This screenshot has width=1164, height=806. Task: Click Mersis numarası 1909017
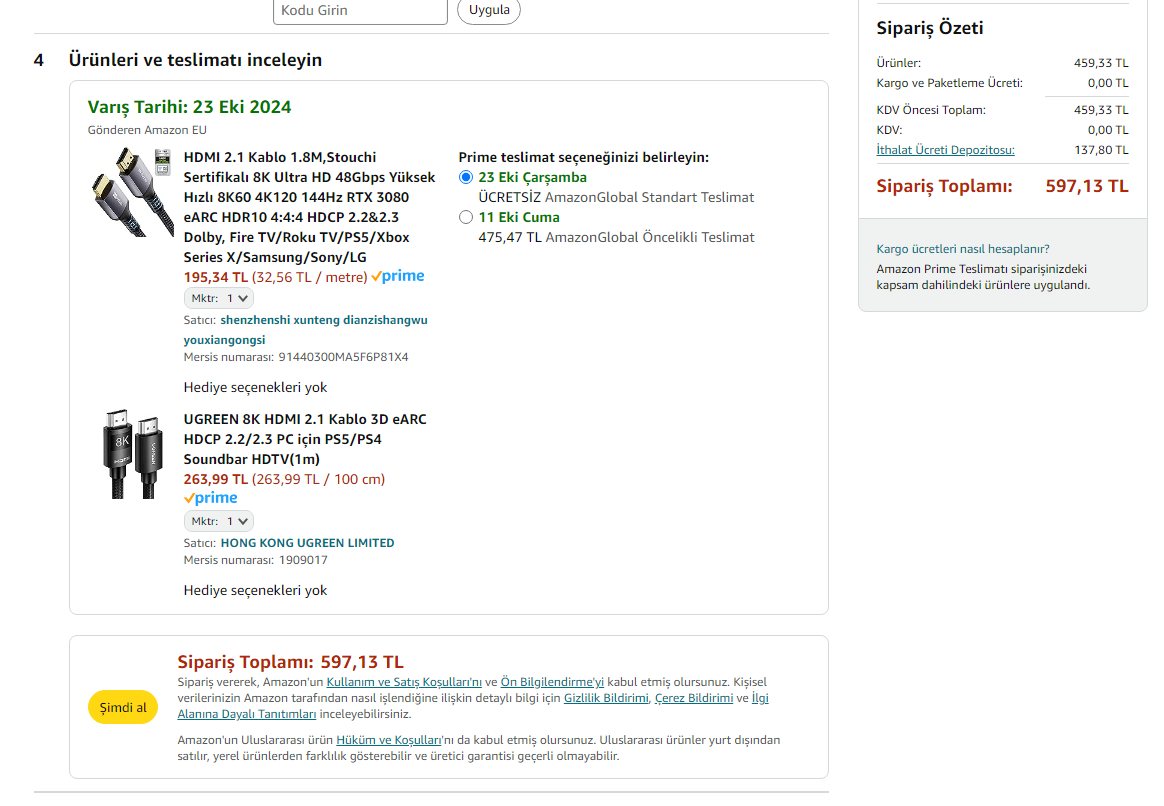pyautogui.click(x=255, y=560)
